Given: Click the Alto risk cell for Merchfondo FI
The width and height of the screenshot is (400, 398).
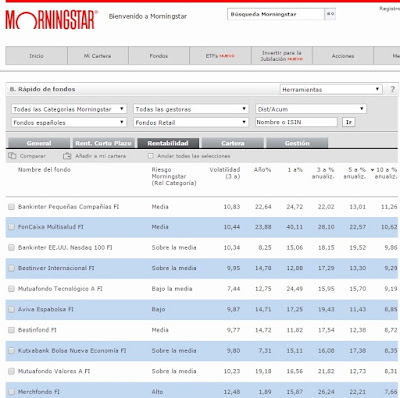Looking at the screenshot, I should tap(157, 392).
